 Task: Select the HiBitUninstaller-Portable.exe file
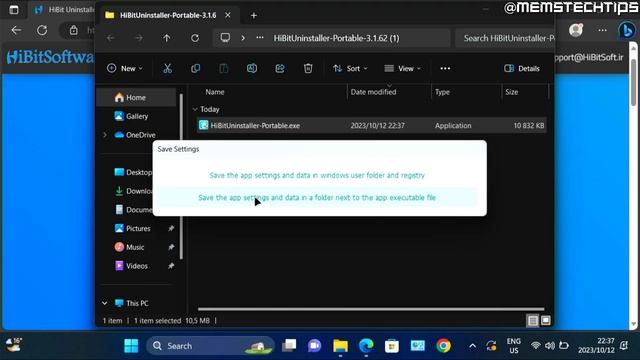371,125
